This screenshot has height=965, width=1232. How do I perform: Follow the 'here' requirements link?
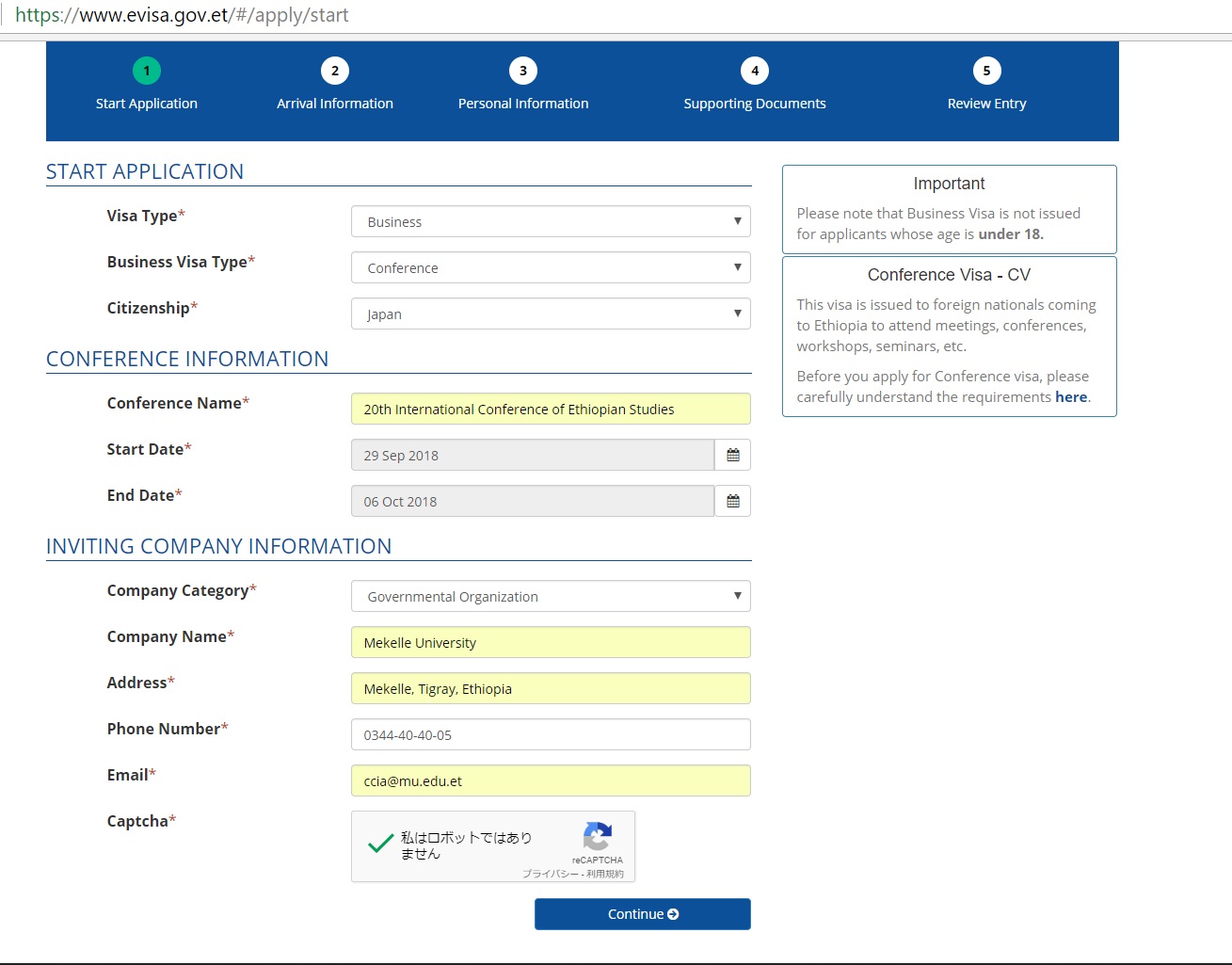(x=1070, y=397)
